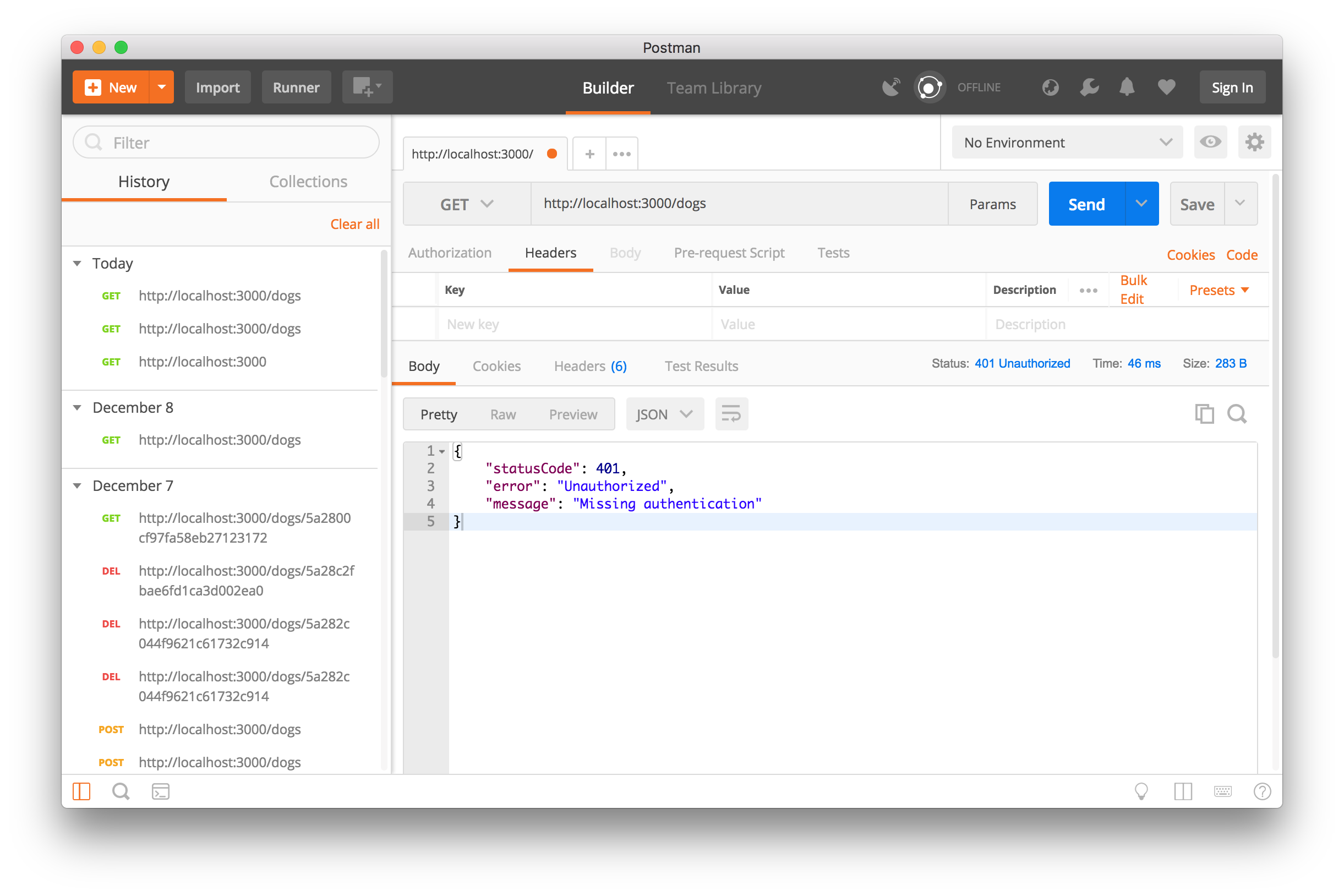Click the Clear all link
This screenshot has width=1344, height=896.
pos(354,224)
